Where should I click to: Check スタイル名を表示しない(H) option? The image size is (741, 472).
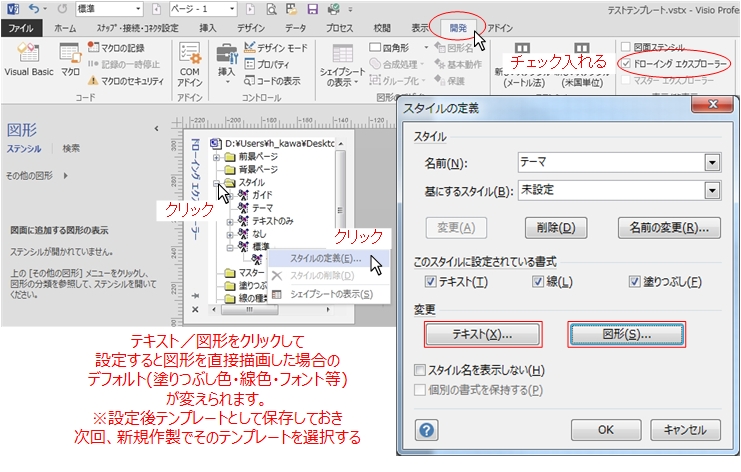pos(419,370)
